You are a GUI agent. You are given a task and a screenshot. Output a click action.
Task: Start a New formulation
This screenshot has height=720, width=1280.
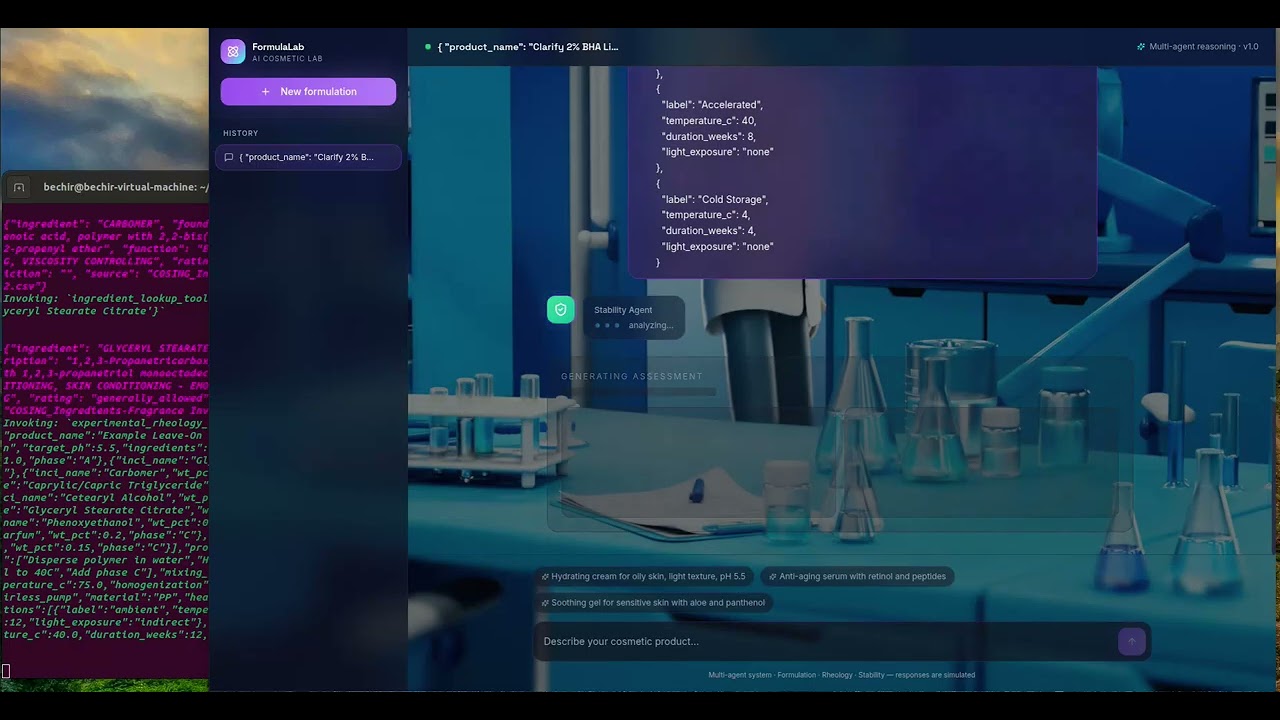point(308,91)
